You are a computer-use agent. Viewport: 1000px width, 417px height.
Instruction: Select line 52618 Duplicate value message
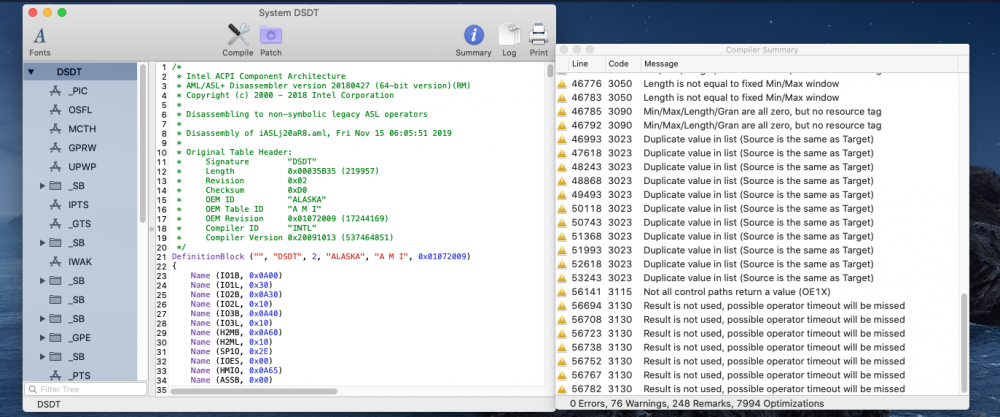coord(758,265)
